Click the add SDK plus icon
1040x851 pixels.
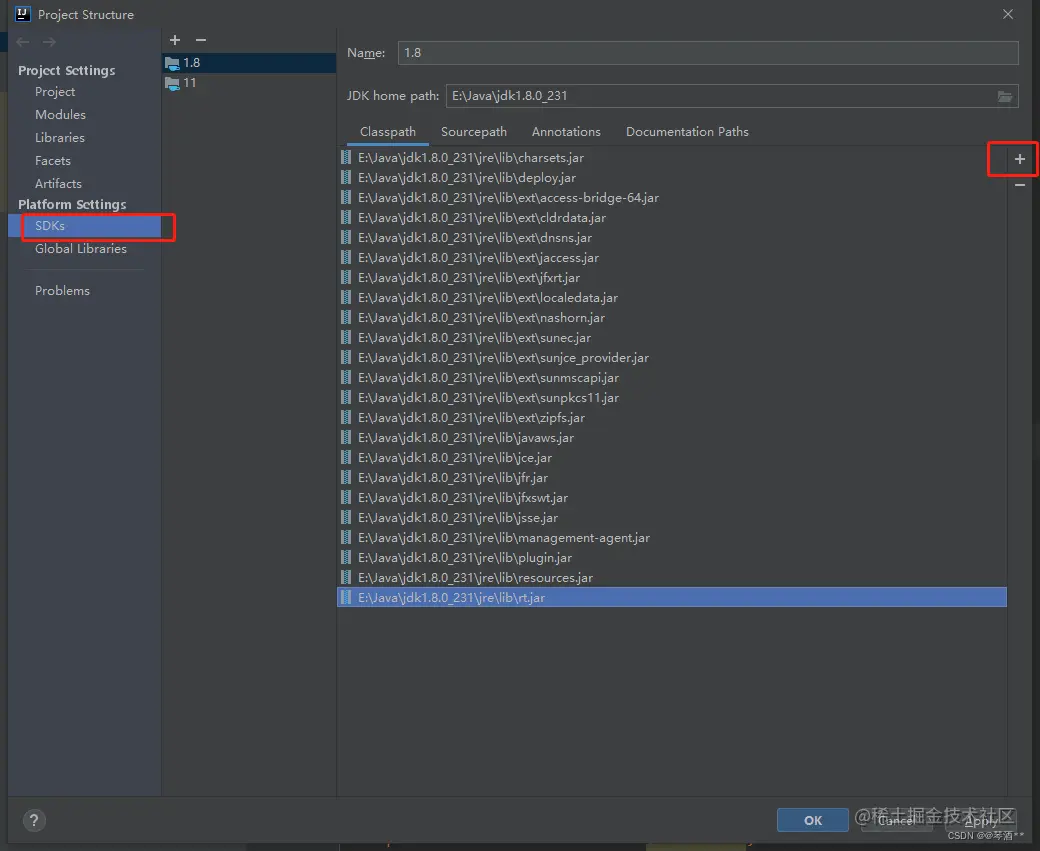point(175,40)
